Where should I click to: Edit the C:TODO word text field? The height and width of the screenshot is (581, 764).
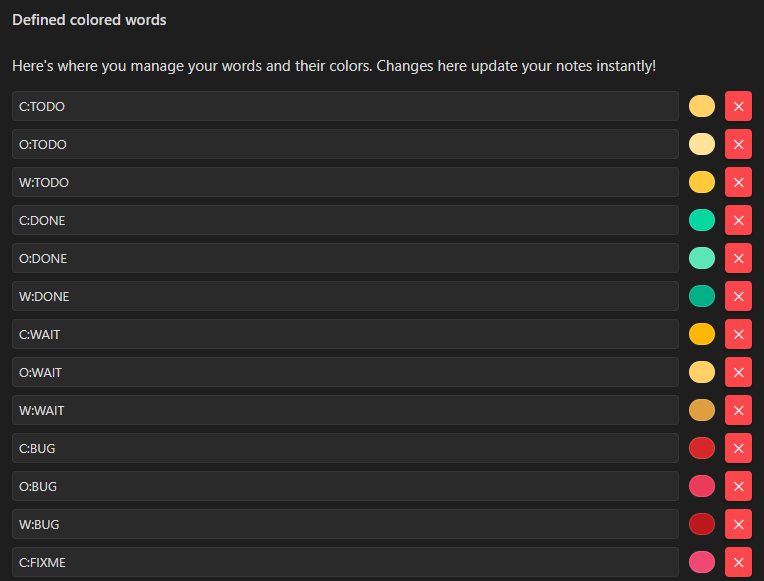(x=345, y=106)
